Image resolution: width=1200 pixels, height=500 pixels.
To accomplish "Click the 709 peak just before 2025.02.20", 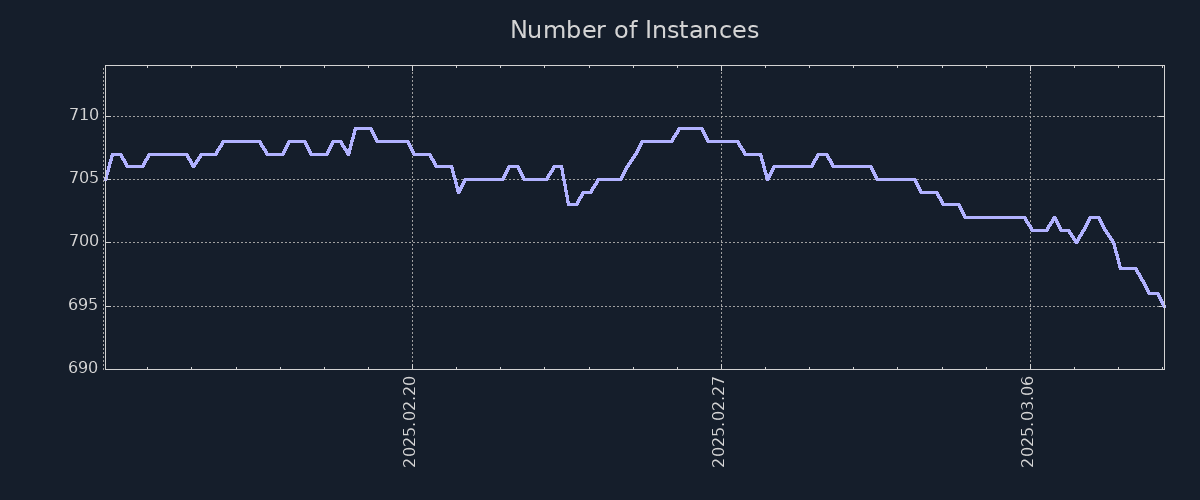I will point(363,128).
